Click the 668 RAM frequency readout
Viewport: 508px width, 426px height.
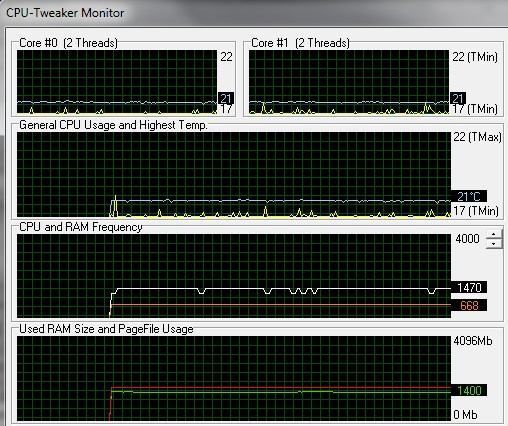tap(469, 305)
